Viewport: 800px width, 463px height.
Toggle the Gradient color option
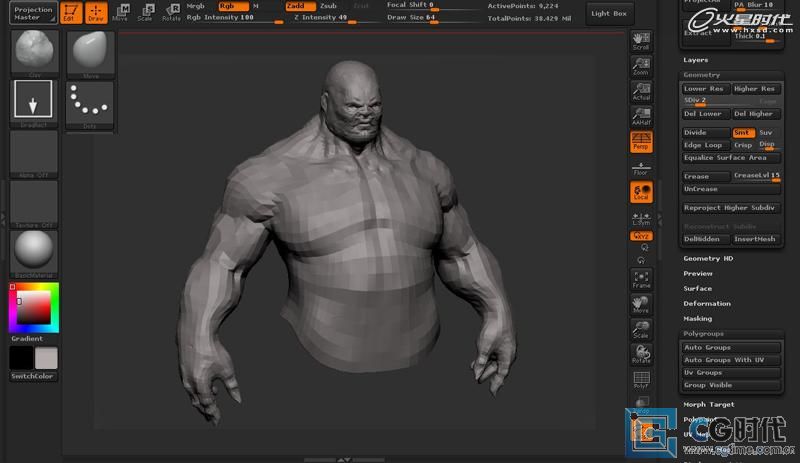pos(27,338)
